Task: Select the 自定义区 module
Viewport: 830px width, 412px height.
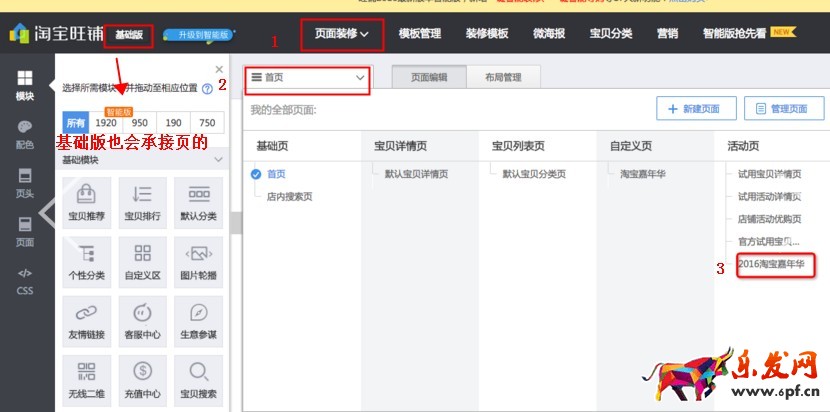Action: [142, 262]
